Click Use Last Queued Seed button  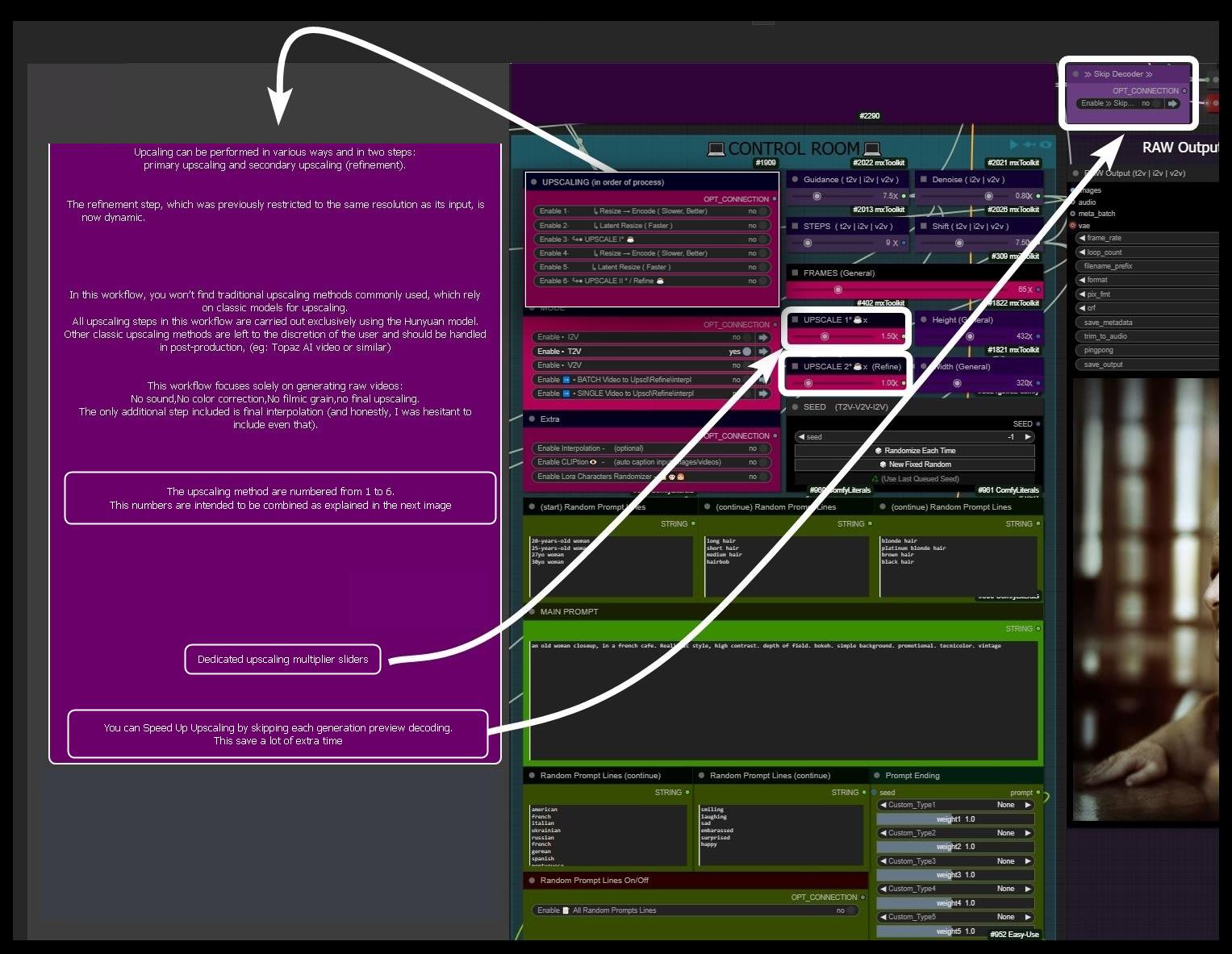click(x=915, y=479)
